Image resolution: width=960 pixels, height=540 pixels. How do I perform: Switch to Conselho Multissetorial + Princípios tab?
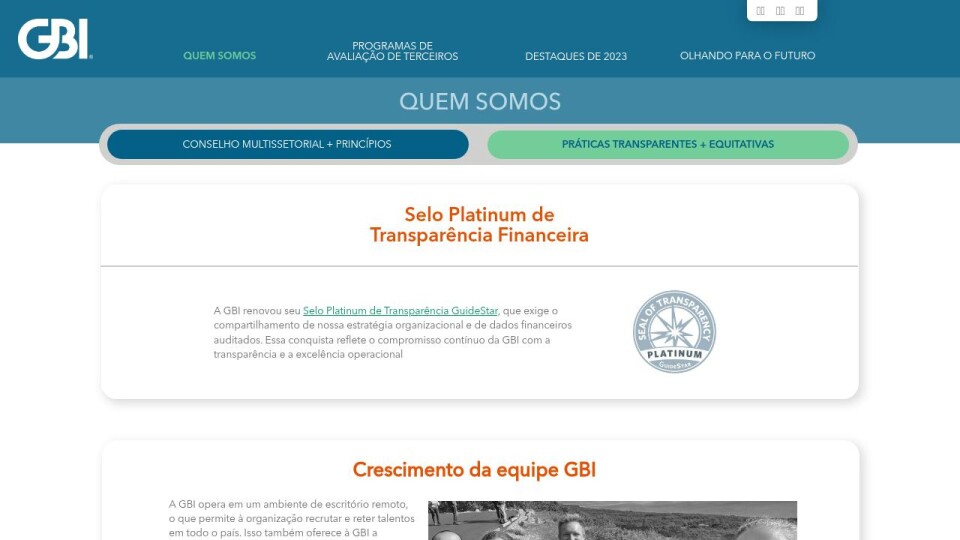288,144
